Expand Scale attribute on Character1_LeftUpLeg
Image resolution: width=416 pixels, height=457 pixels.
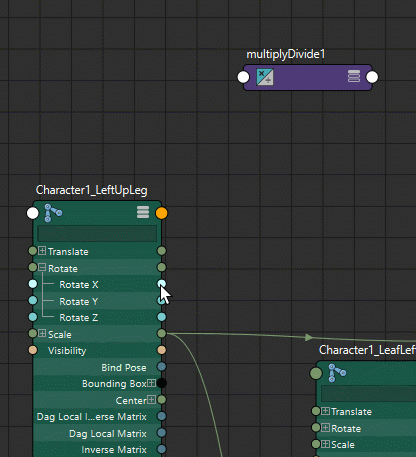click(42, 333)
